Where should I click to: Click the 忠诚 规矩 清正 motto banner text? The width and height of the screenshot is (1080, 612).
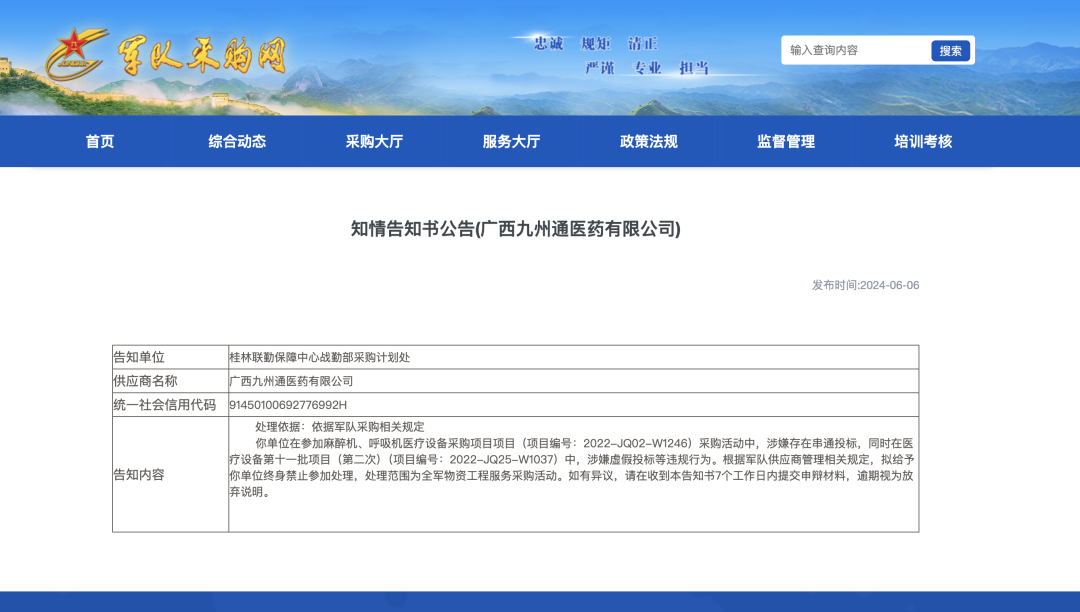click(x=596, y=44)
